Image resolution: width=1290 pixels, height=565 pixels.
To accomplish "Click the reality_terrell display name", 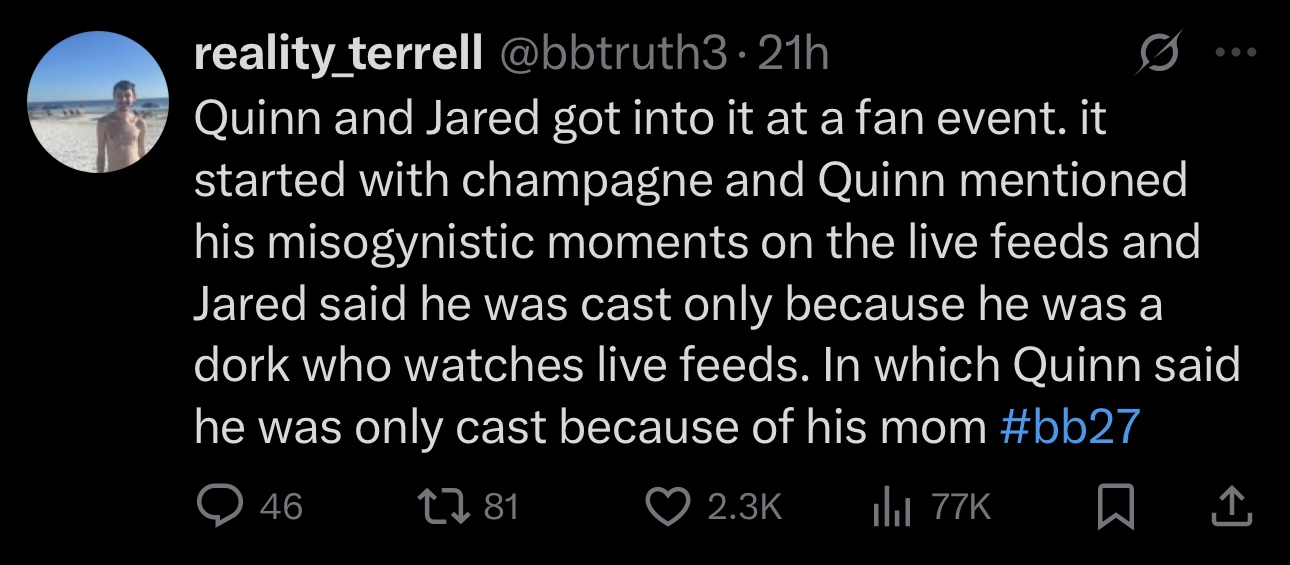I will (x=337, y=56).
